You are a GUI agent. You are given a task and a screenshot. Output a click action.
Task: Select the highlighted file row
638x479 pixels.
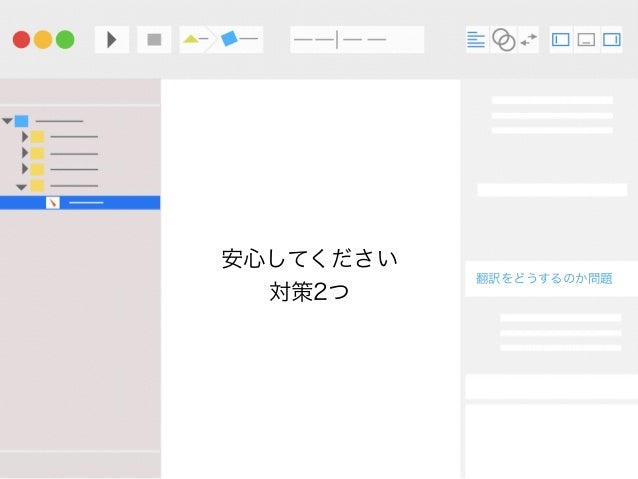coord(80,203)
